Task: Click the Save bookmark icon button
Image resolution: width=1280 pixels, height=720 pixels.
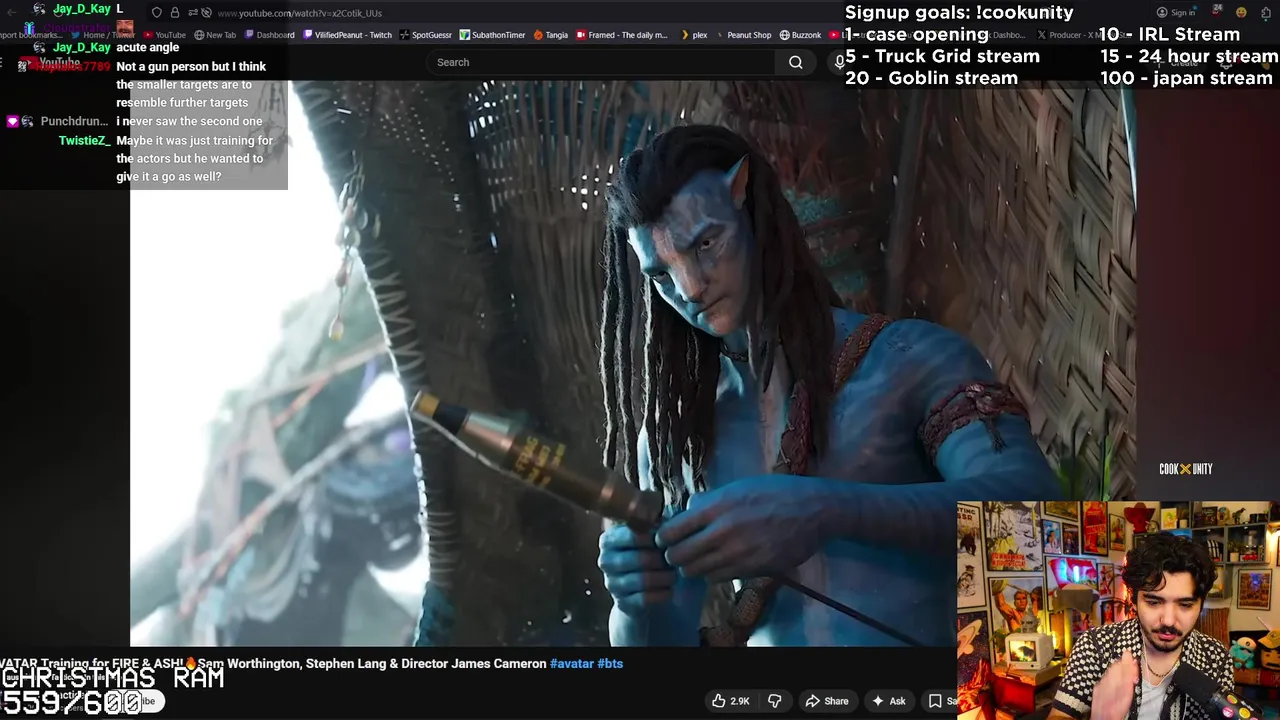Action: pos(940,701)
